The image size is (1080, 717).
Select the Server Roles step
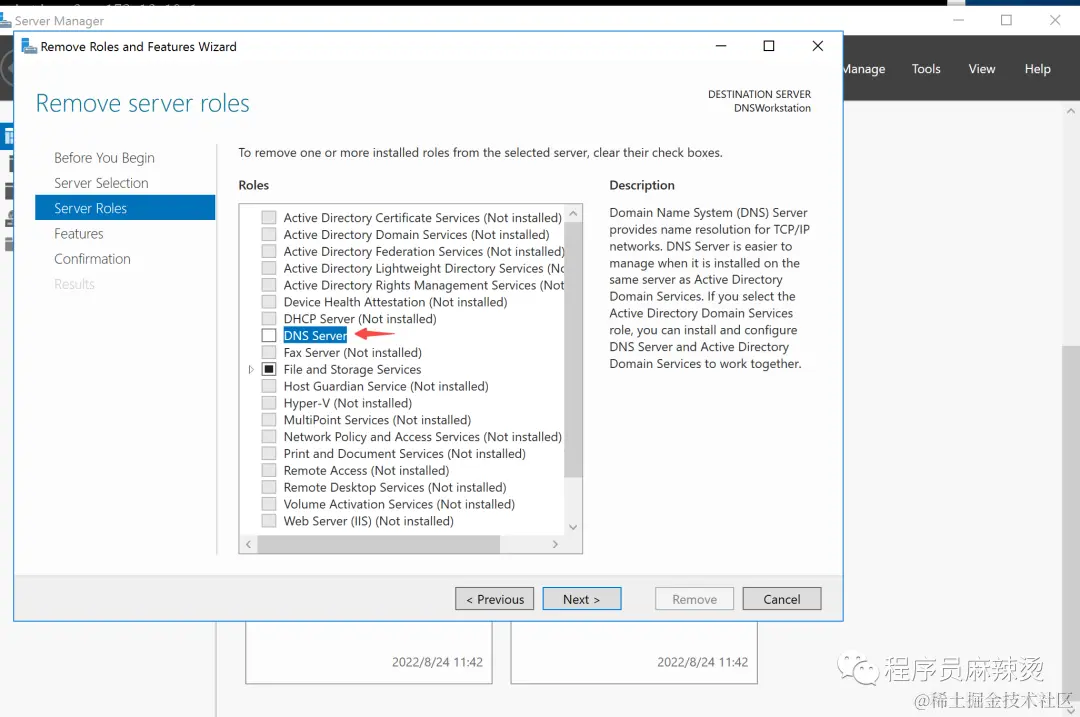tap(125, 208)
